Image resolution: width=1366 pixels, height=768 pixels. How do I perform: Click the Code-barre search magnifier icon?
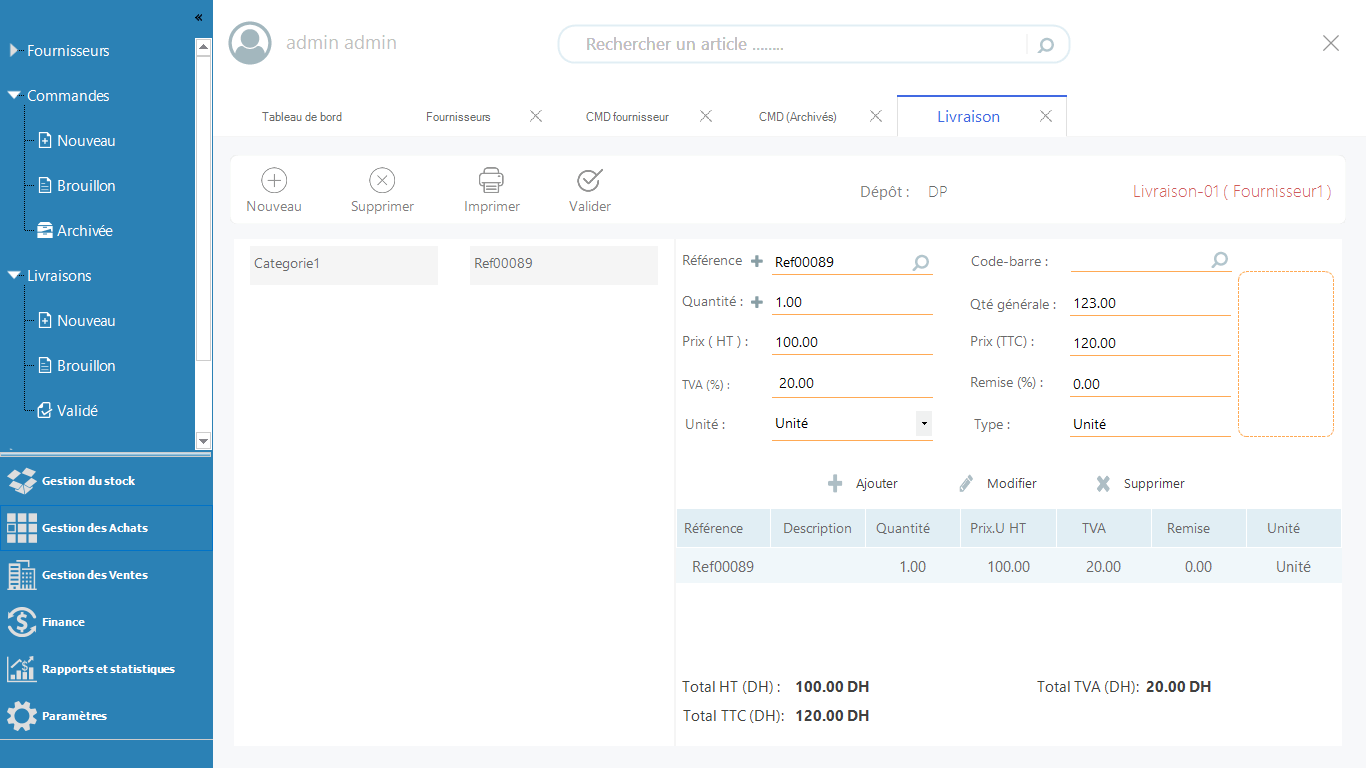1219,261
